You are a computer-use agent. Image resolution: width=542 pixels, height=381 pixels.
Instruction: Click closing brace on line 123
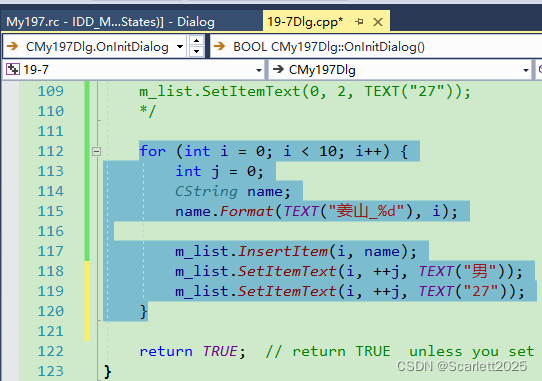(108, 372)
